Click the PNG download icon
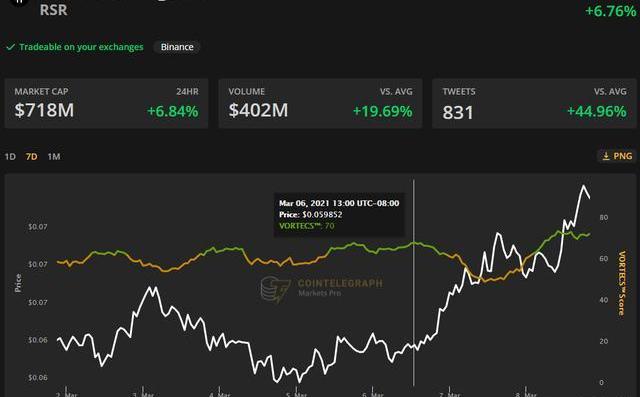This screenshot has height=397, width=640. (606, 156)
